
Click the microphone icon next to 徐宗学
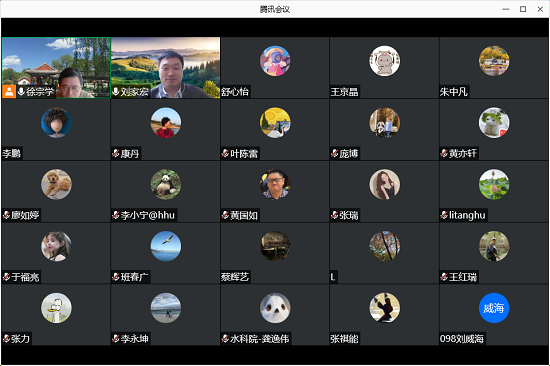click(x=21, y=92)
